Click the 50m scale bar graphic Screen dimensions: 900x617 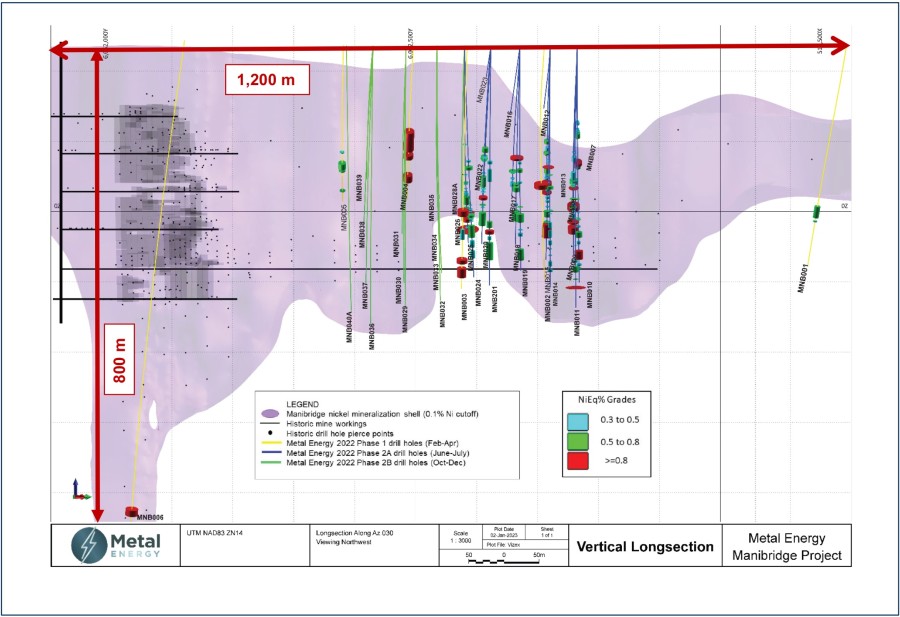(x=503, y=561)
